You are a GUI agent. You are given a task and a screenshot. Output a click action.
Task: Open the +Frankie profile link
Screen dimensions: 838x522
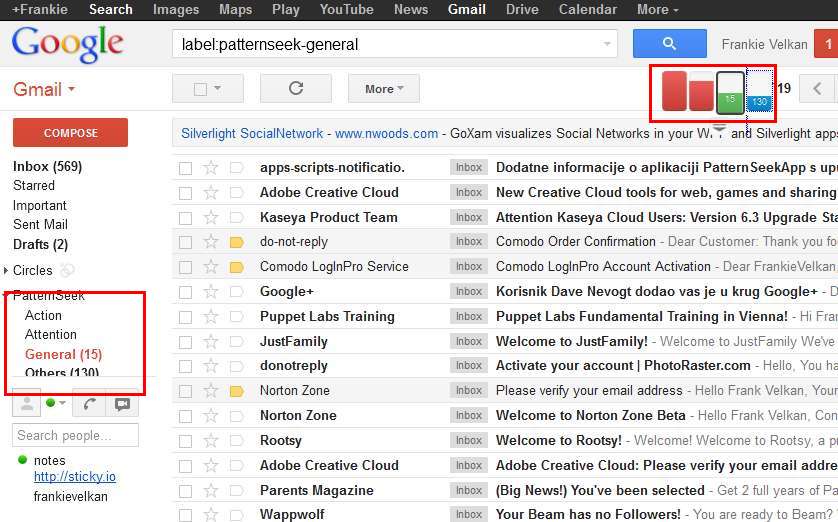[40, 10]
